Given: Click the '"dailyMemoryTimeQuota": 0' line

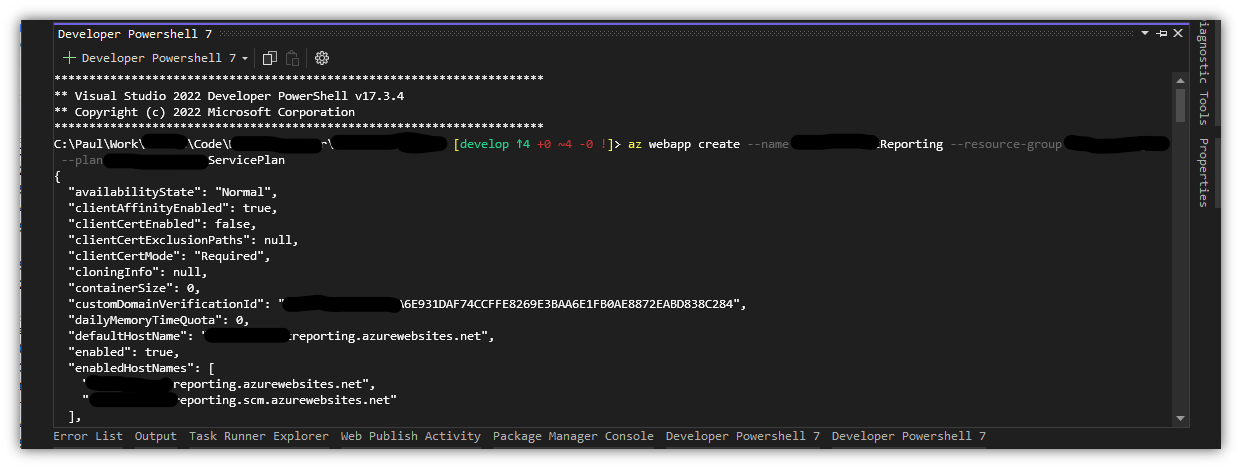Looking at the screenshot, I should click(x=158, y=320).
